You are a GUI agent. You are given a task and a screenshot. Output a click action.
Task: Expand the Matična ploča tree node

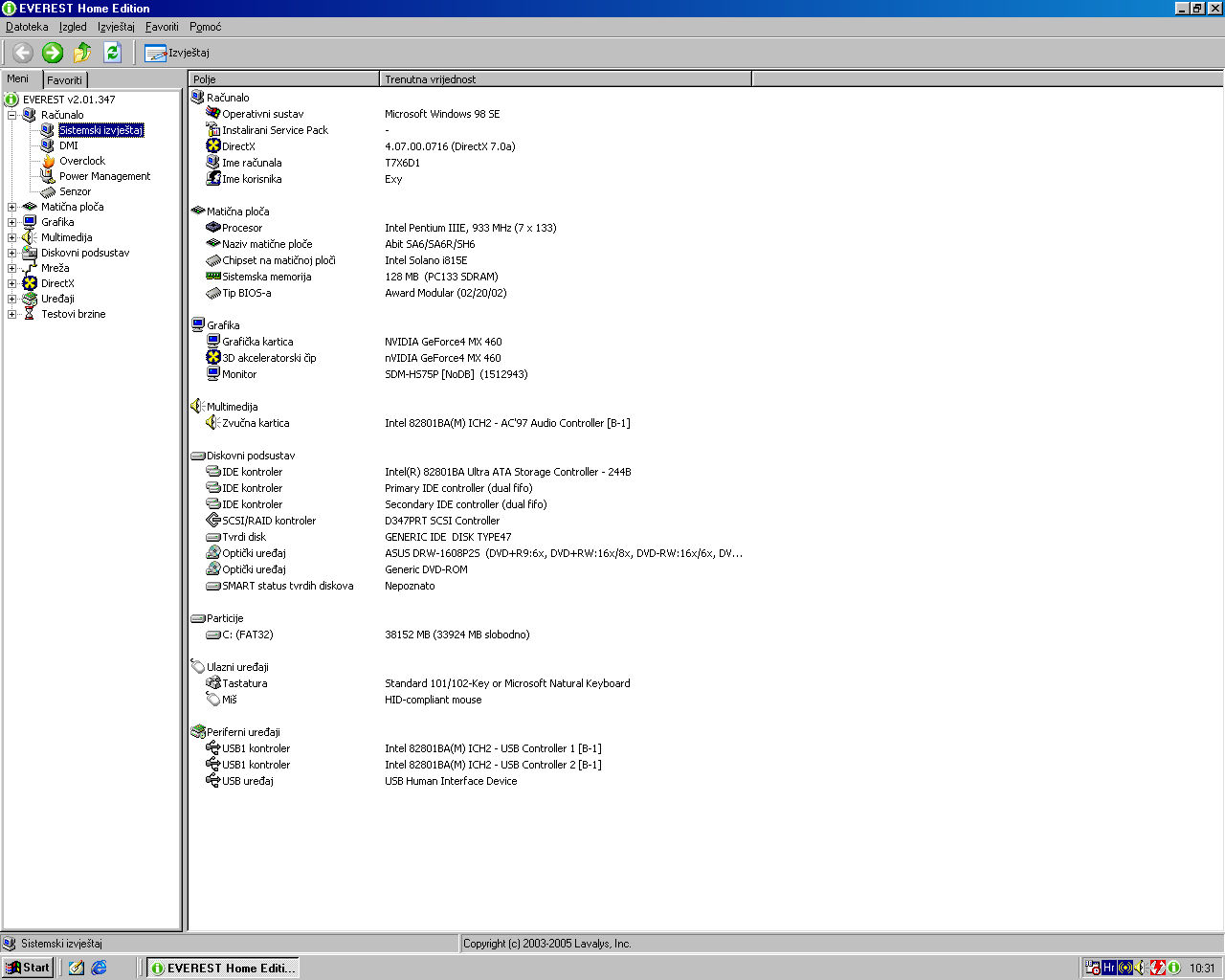pos(12,207)
